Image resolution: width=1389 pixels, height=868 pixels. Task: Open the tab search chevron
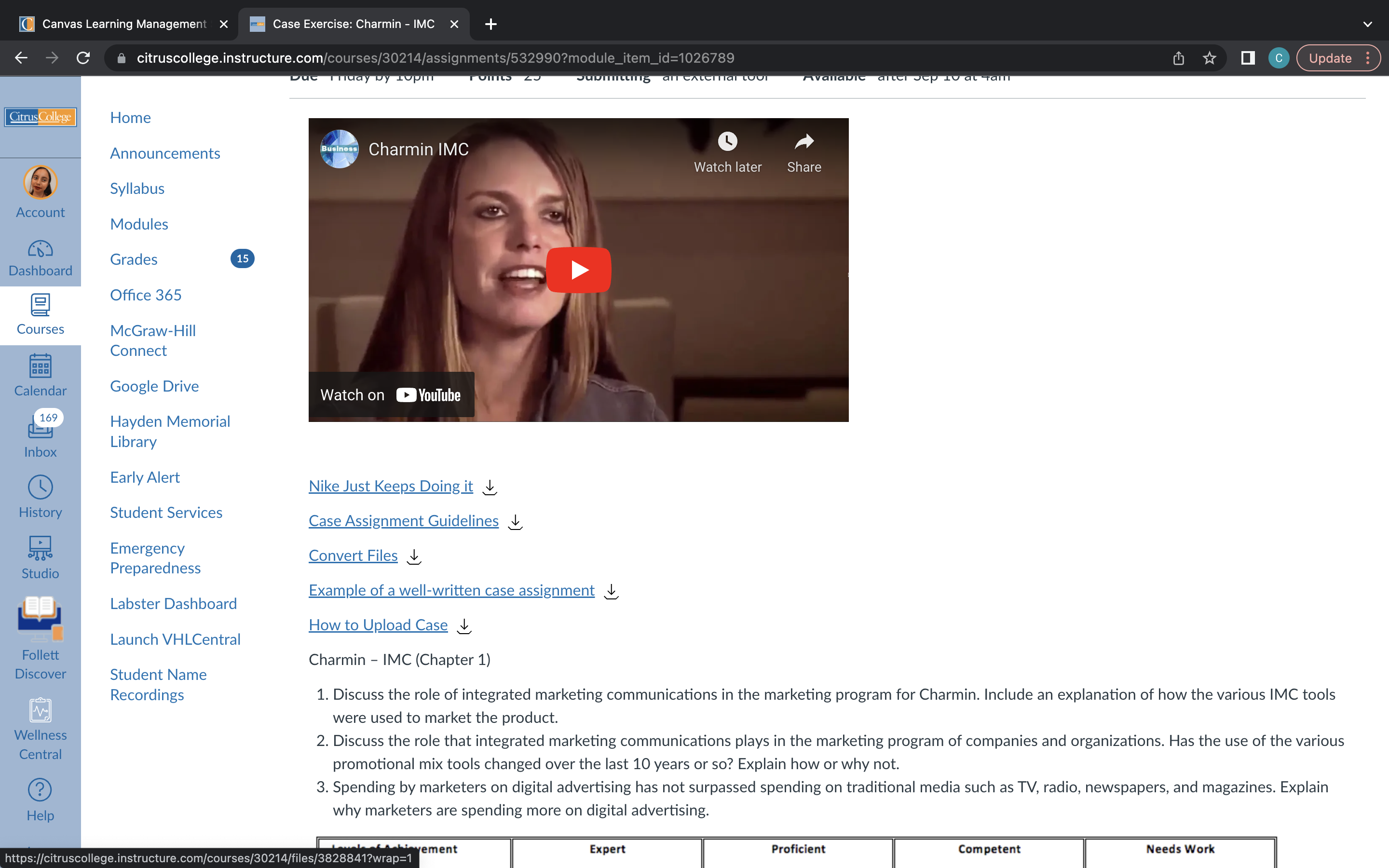pos(1368,24)
